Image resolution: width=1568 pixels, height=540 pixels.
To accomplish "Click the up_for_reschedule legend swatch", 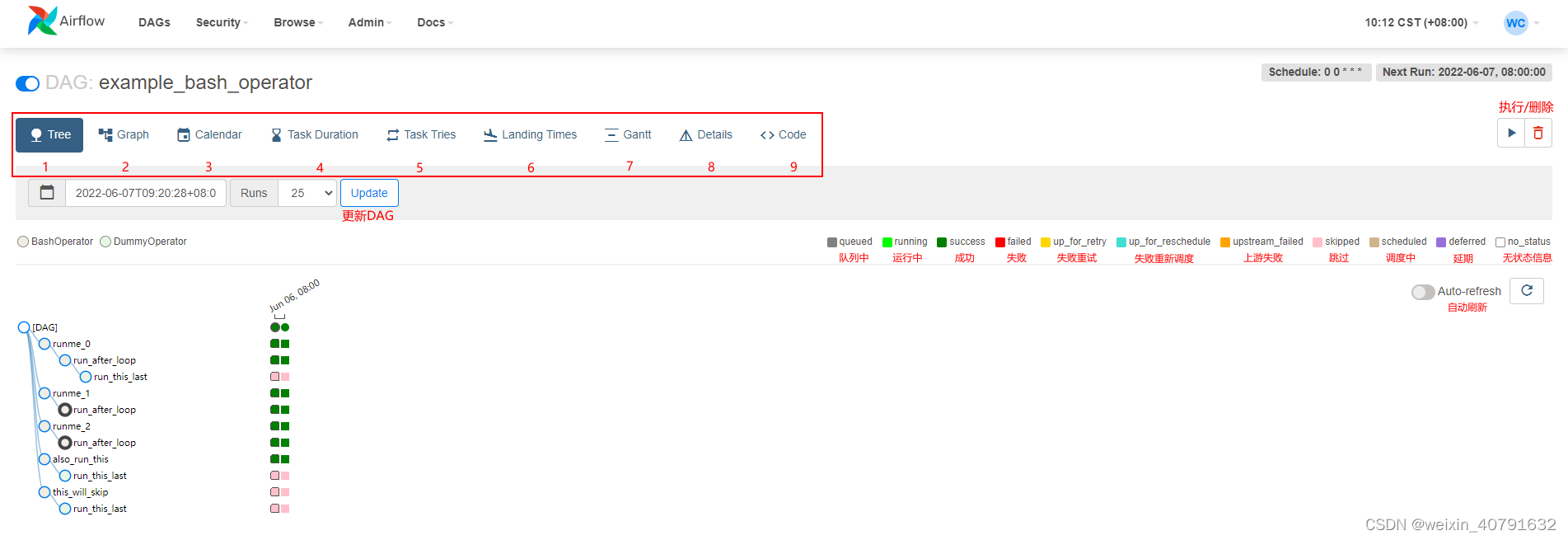I will [1121, 242].
